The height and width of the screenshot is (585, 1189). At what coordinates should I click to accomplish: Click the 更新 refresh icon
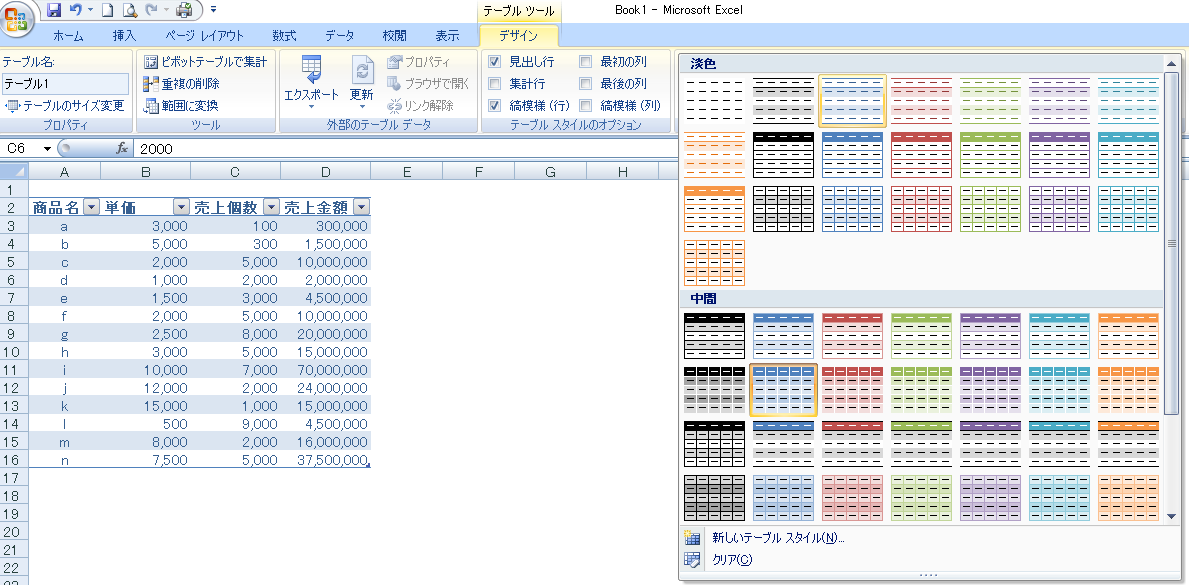tap(361, 80)
